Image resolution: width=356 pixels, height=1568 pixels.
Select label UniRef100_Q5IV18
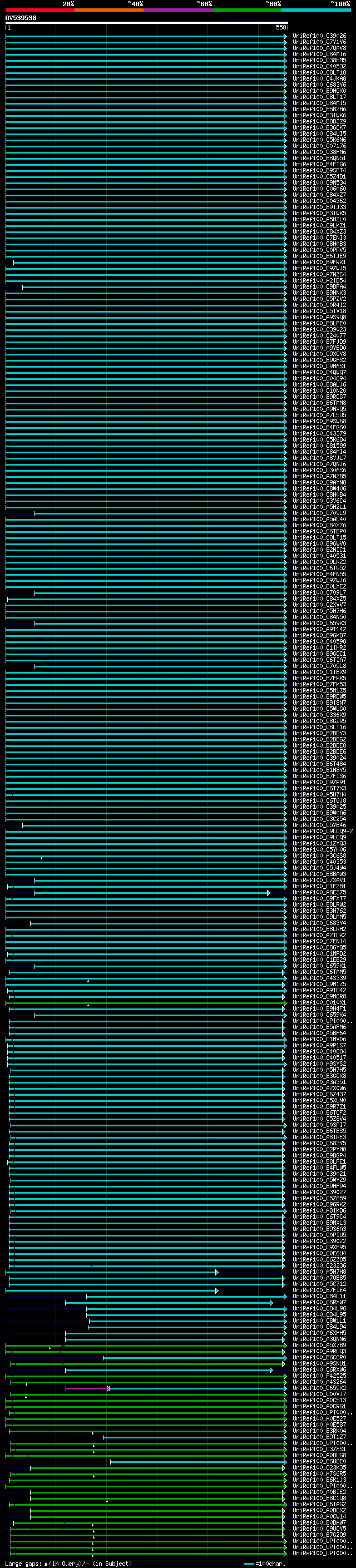tap(319, 311)
